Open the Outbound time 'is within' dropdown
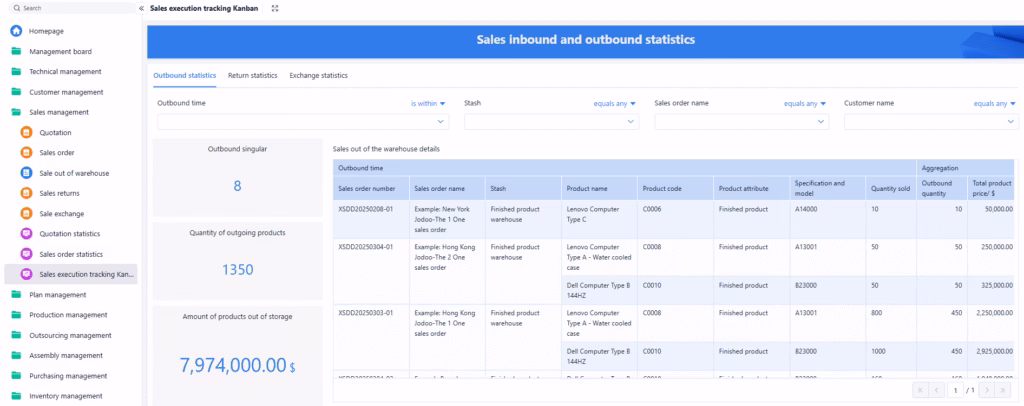 429,103
